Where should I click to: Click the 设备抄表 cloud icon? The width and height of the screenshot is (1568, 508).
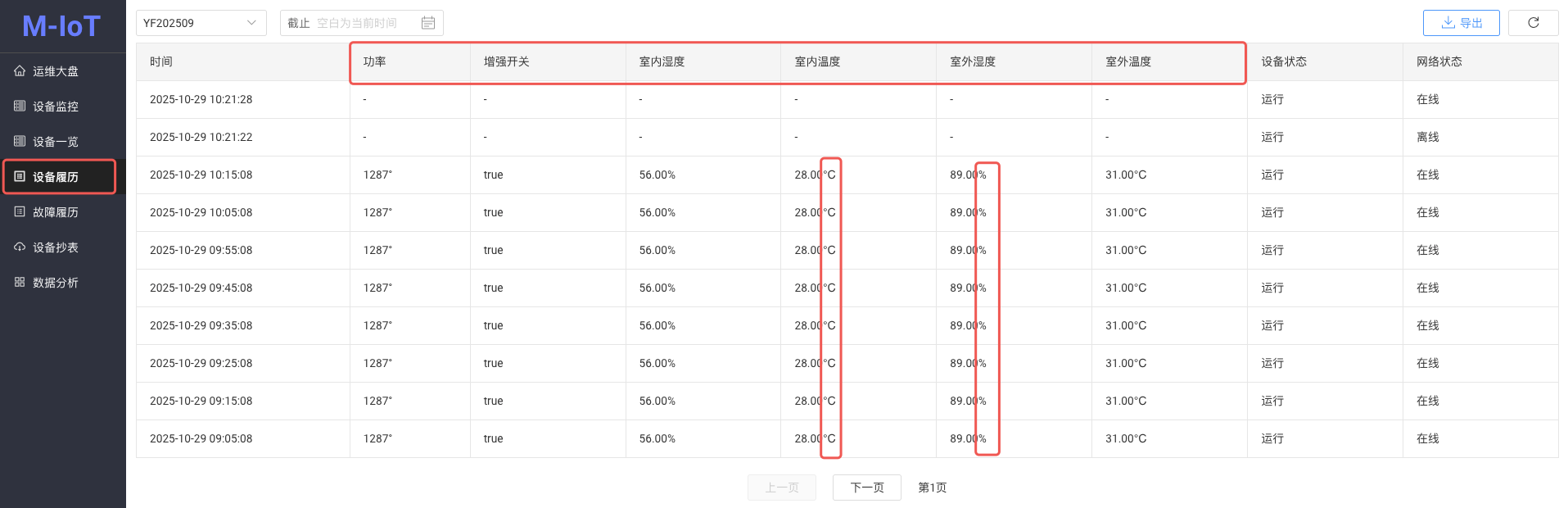pos(20,247)
